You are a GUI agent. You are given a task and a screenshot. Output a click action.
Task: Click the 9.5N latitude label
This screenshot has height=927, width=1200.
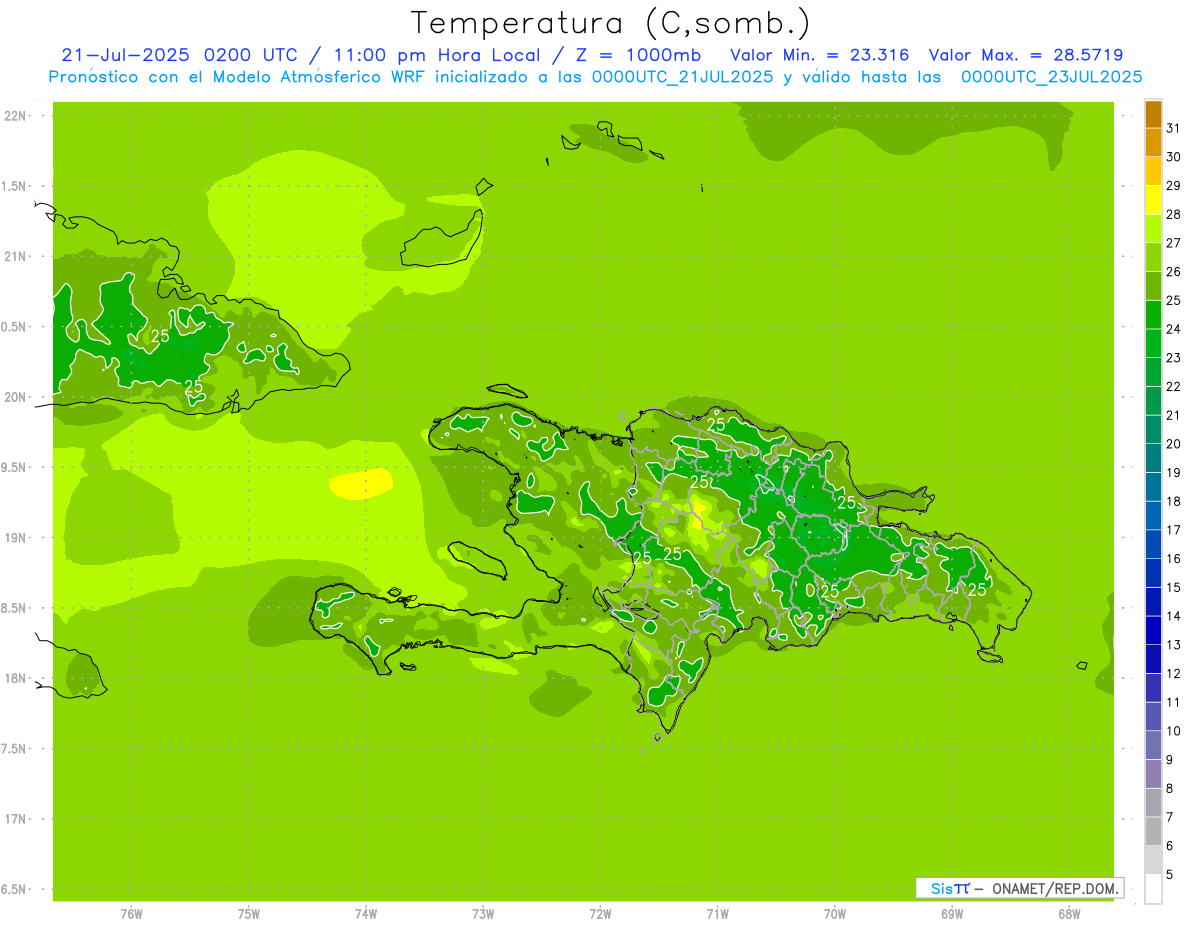pyautogui.click(x=16, y=467)
